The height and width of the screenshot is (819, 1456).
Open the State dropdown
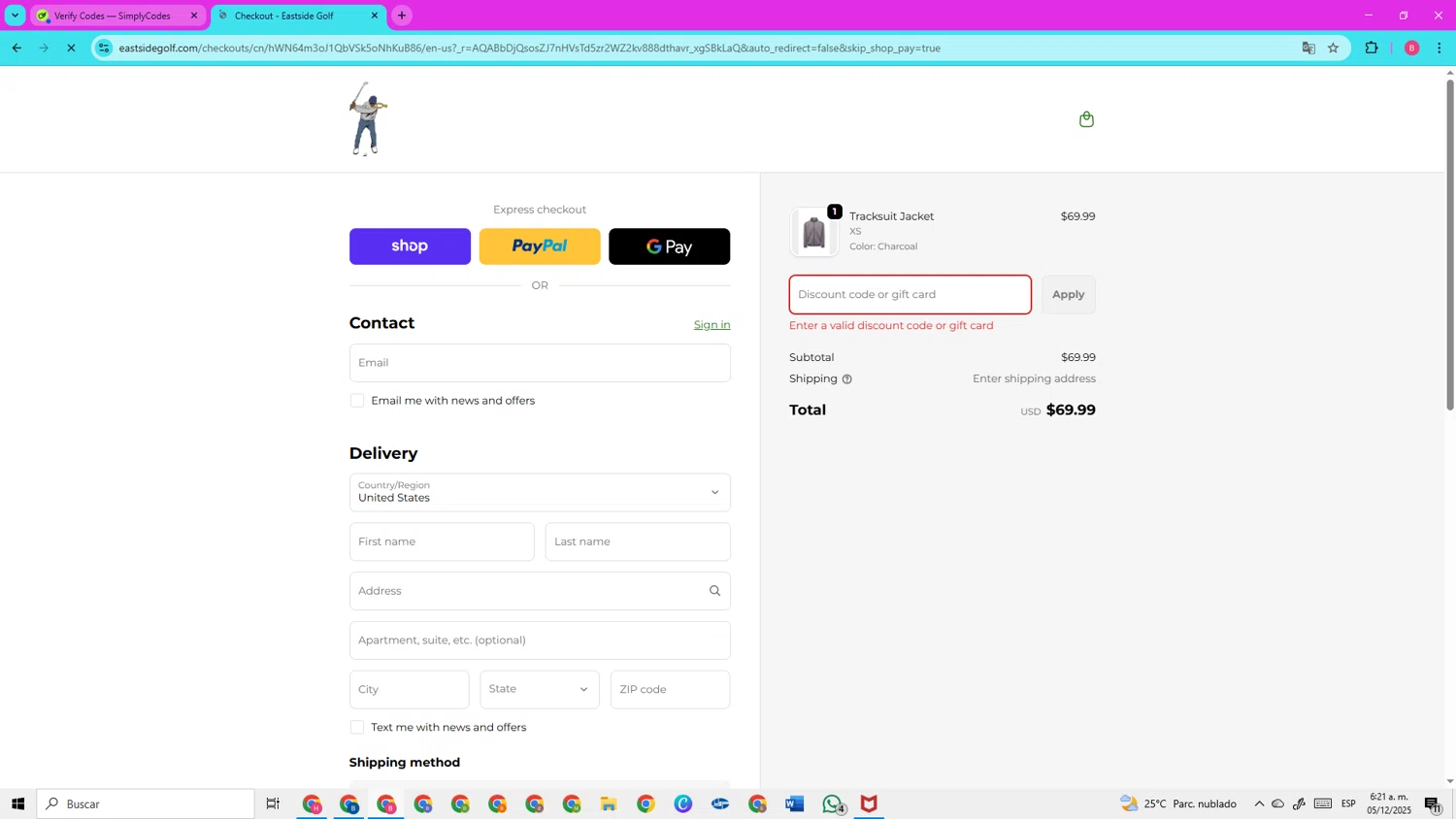pyautogui.click(x=540, y=690)
